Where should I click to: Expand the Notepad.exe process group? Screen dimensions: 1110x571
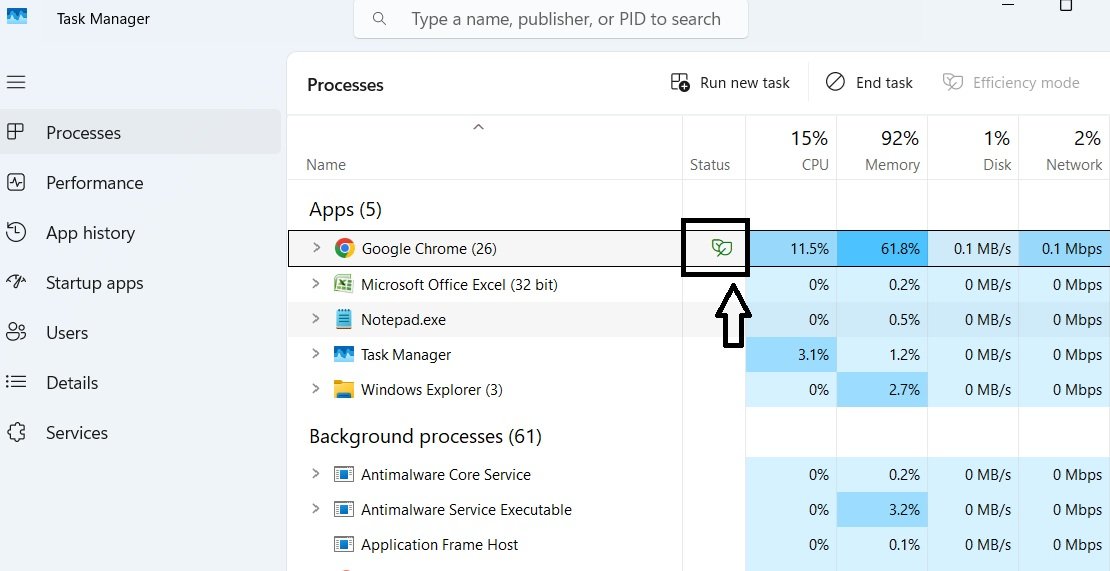(316, 318)
